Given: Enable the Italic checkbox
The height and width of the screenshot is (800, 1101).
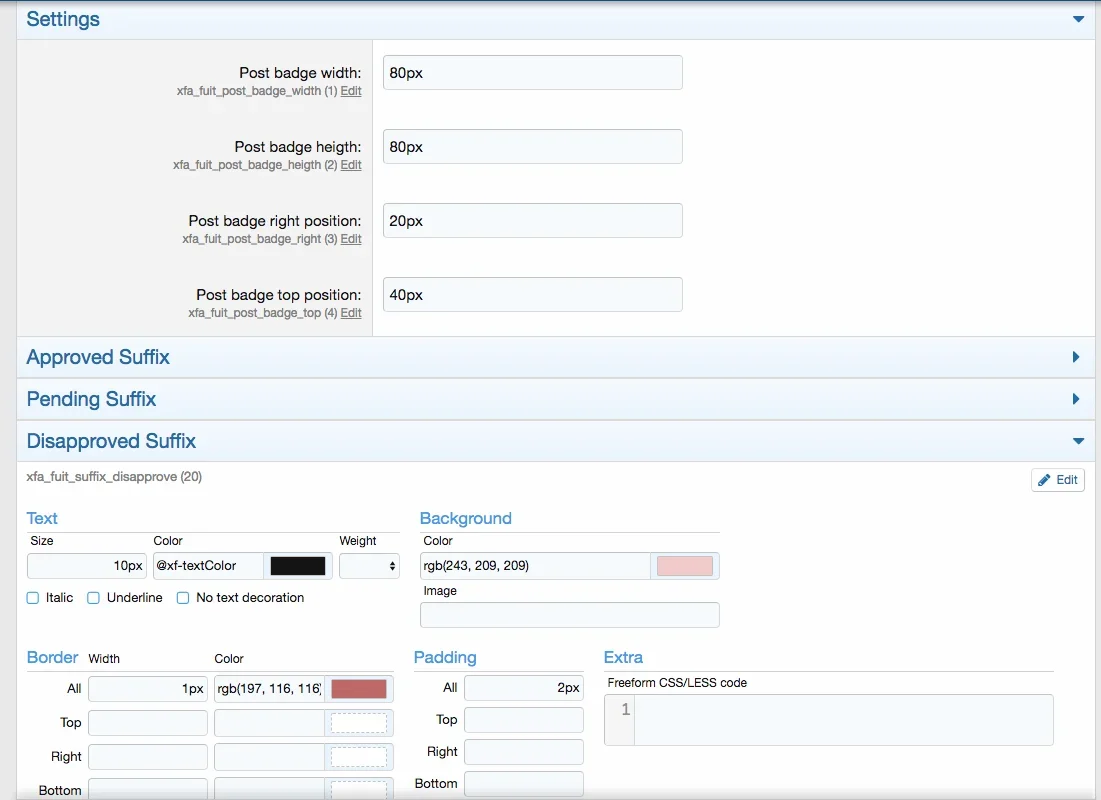Looking at the screenshot, I should [x=33, y=598].
